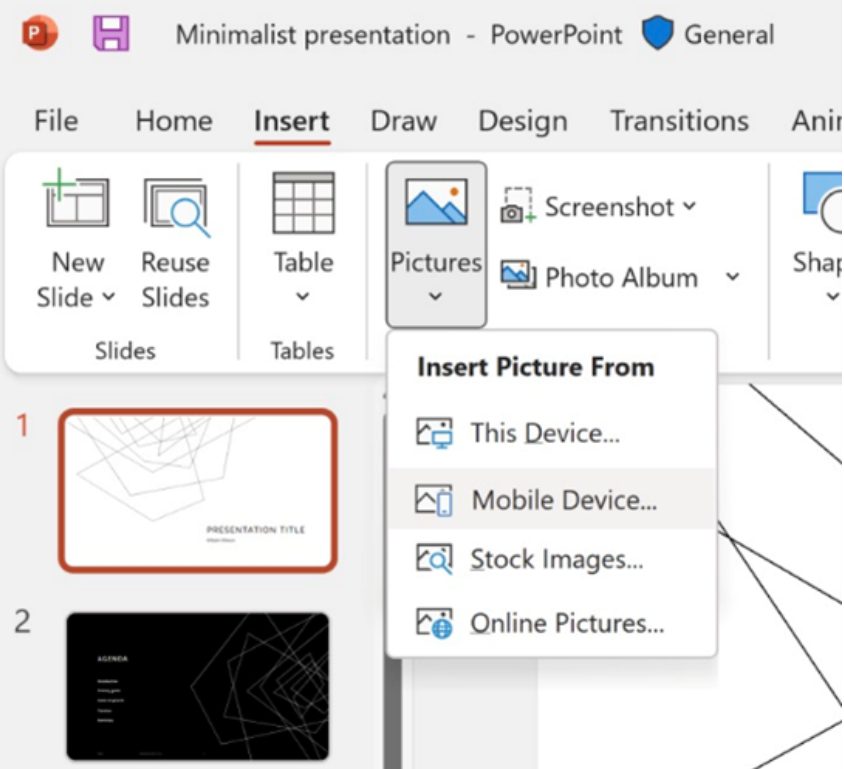Expand the Screenshot dropdown
Viewport: 844px width, 769px height.
click(688, 207)
